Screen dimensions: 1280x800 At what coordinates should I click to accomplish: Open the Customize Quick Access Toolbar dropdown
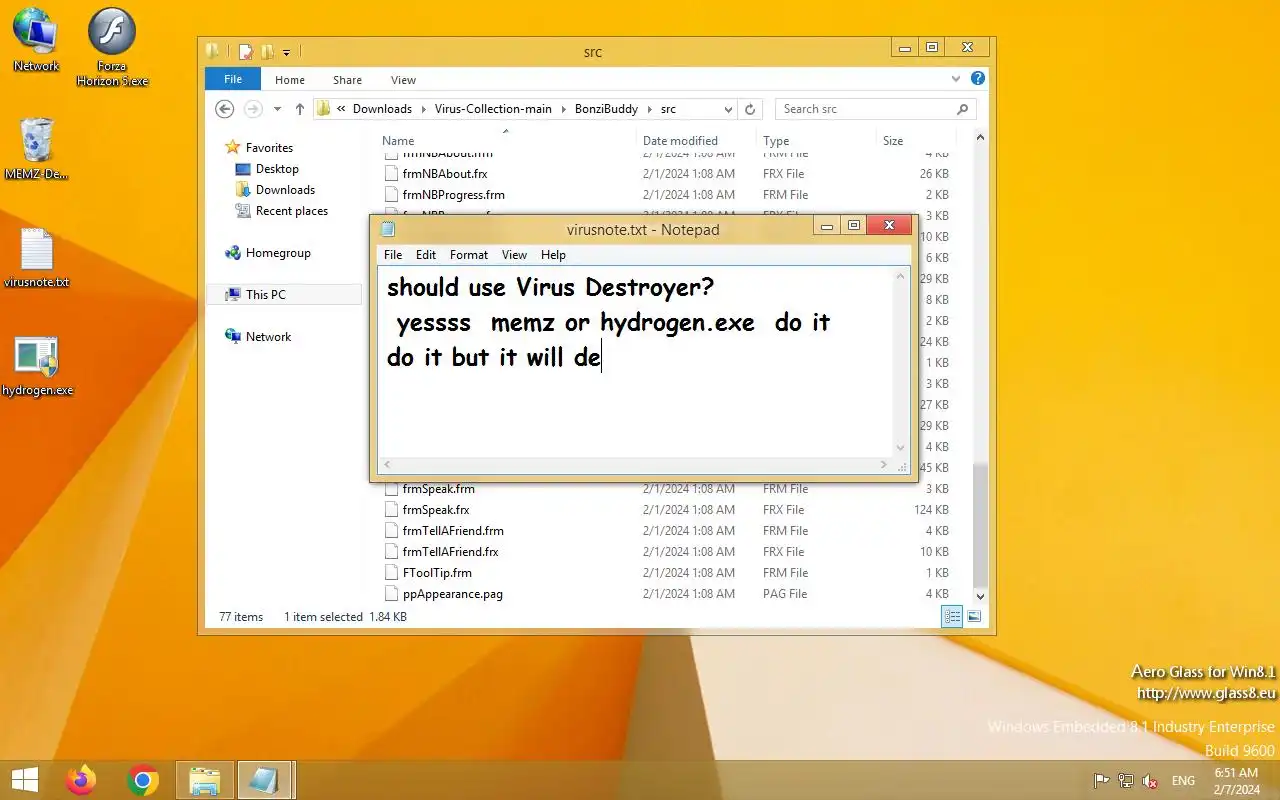tap(286, 52)
